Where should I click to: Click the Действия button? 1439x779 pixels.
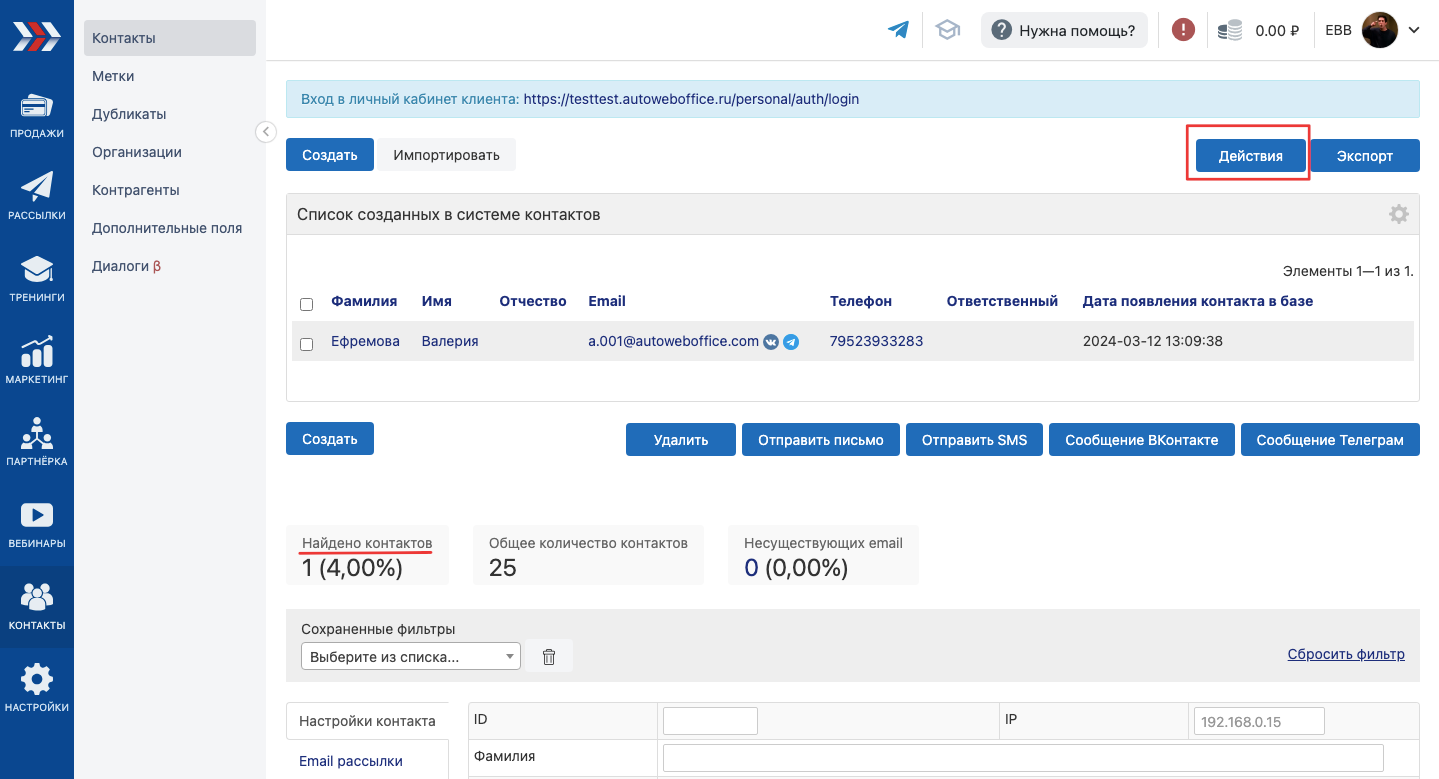tap(1250, 156)
